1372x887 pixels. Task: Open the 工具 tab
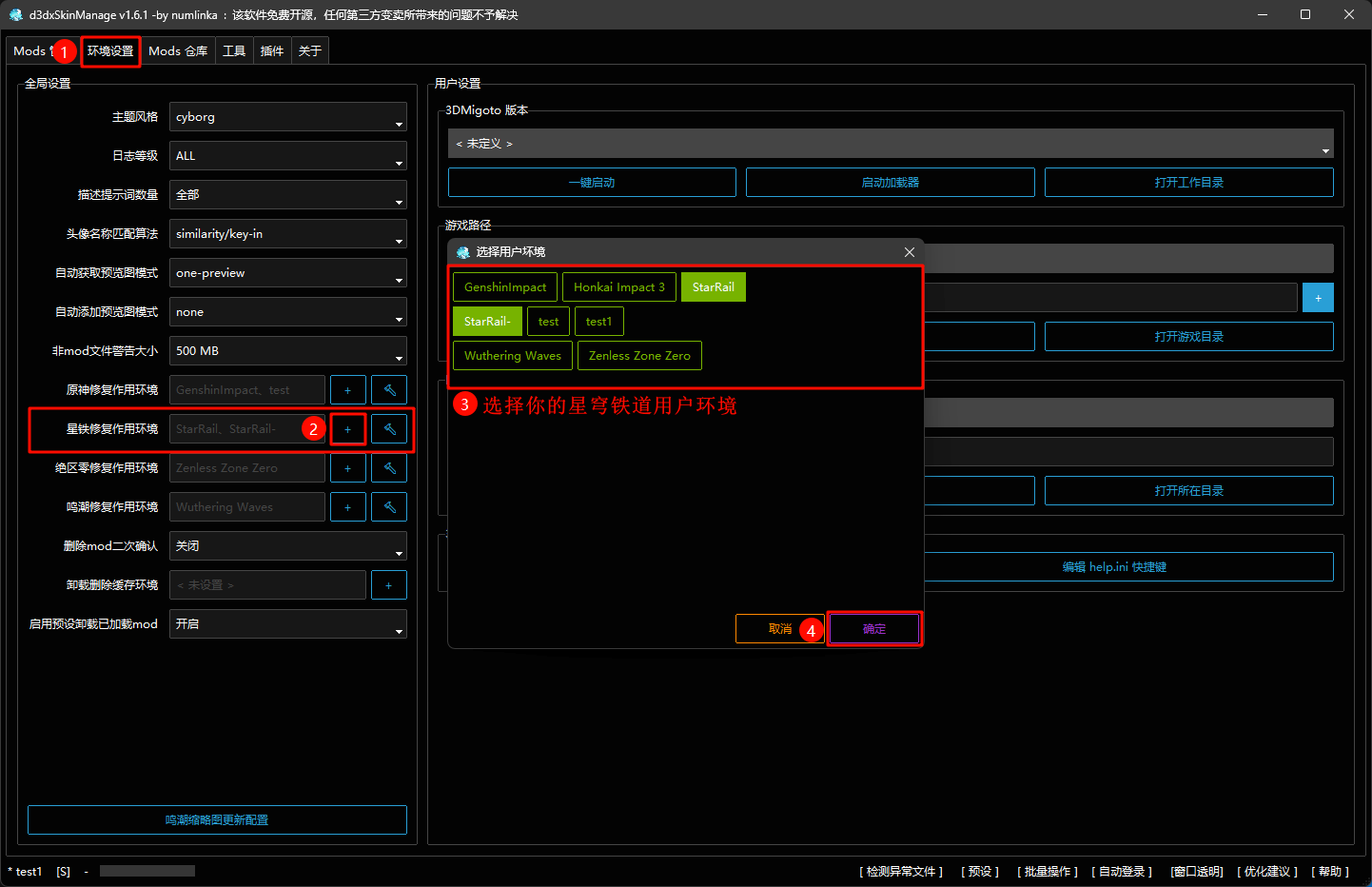234,51
